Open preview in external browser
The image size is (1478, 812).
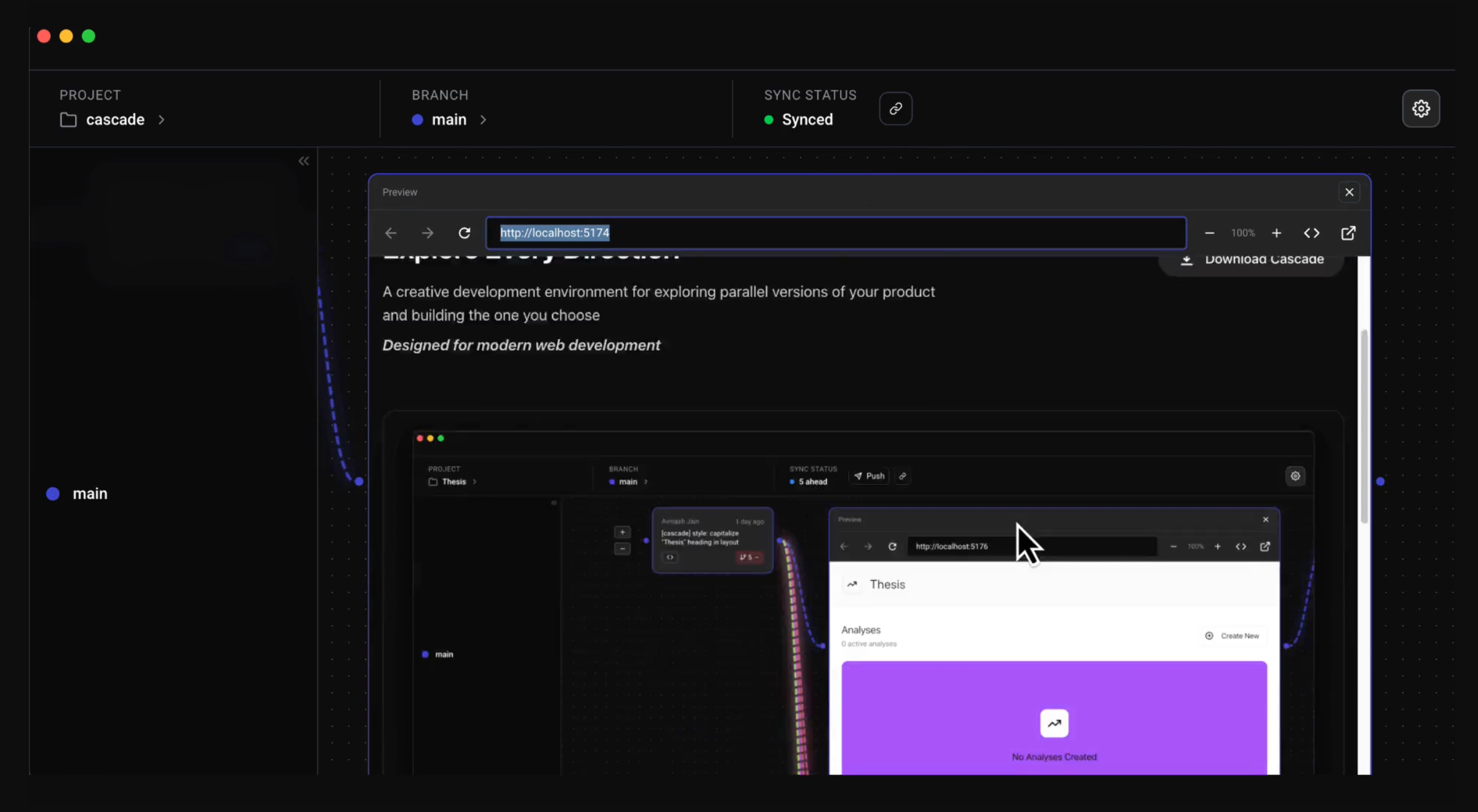point(1348,233)
